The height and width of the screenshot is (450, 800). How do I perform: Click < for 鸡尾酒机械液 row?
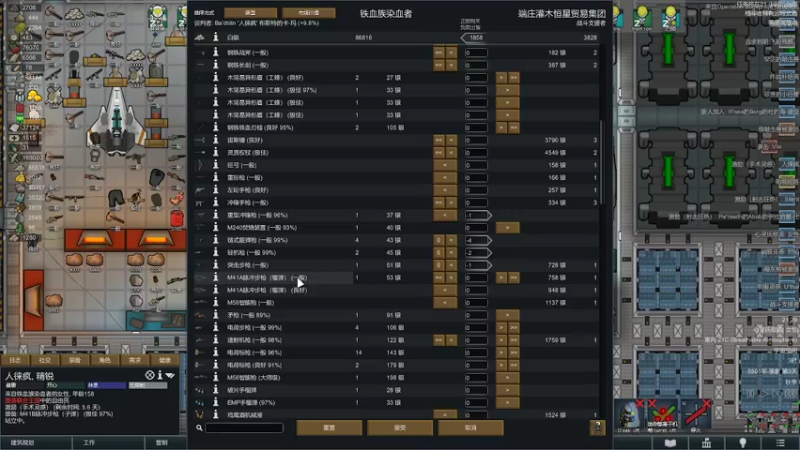click(x=445, y=415)
